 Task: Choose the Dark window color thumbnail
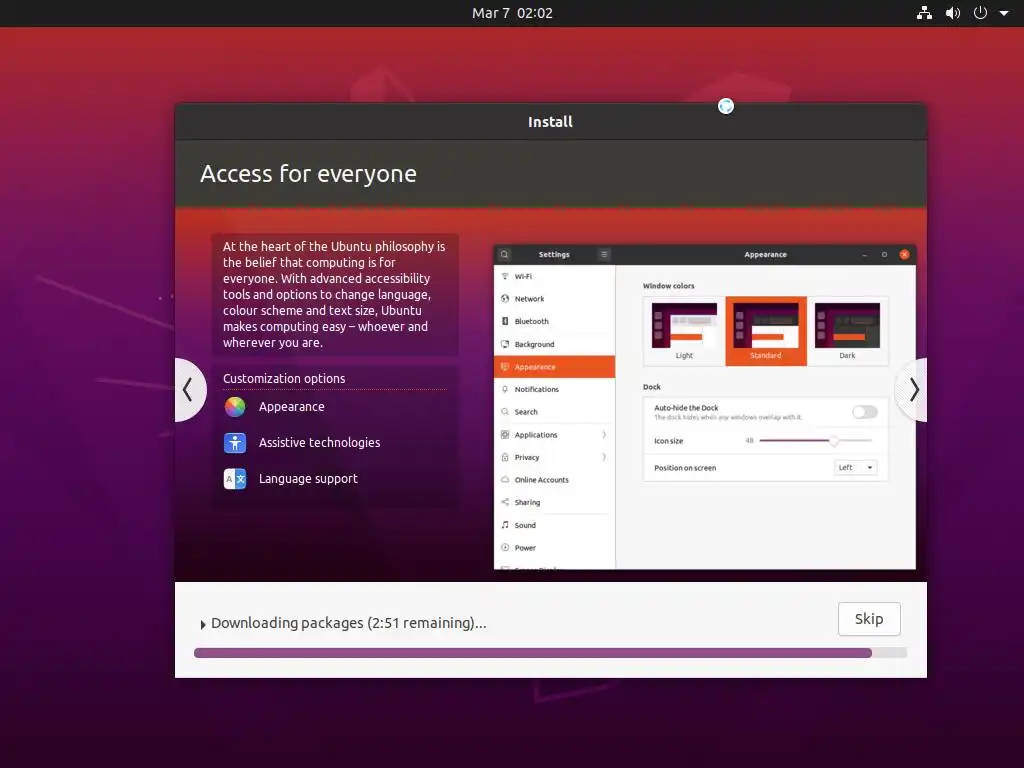point(847,331)
